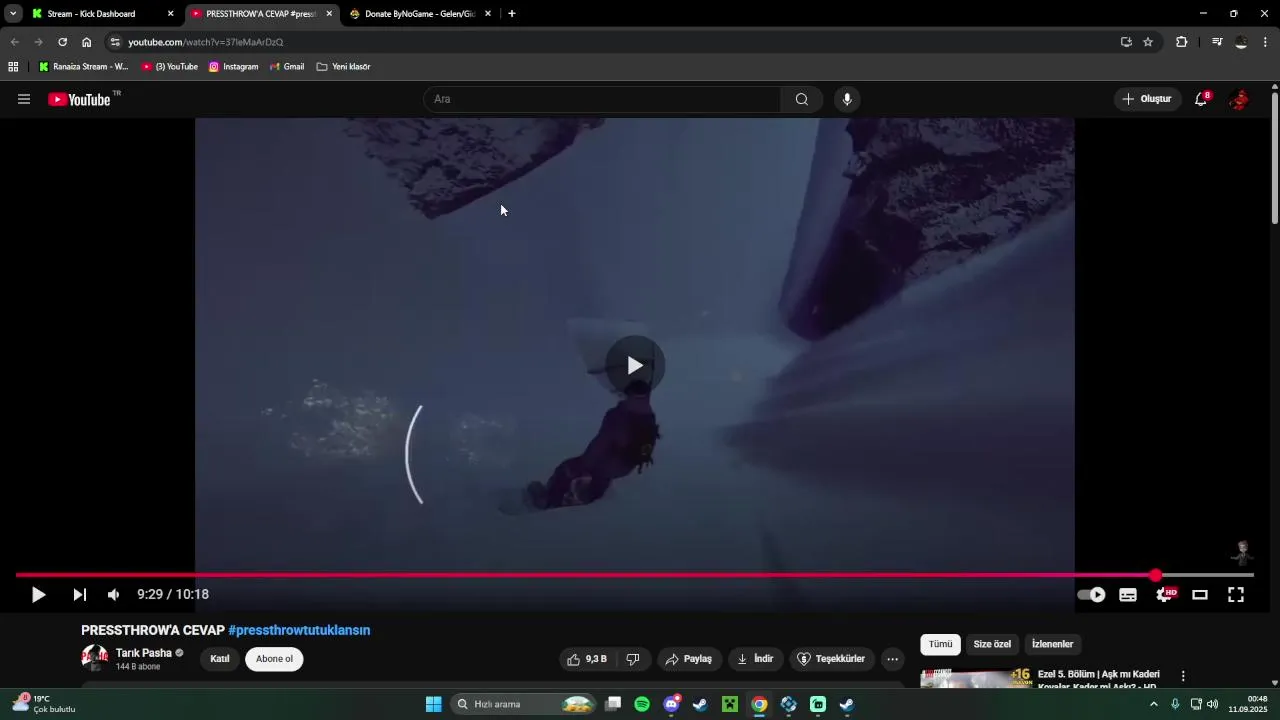Open the more actions three-dot menu

(893, 659)
